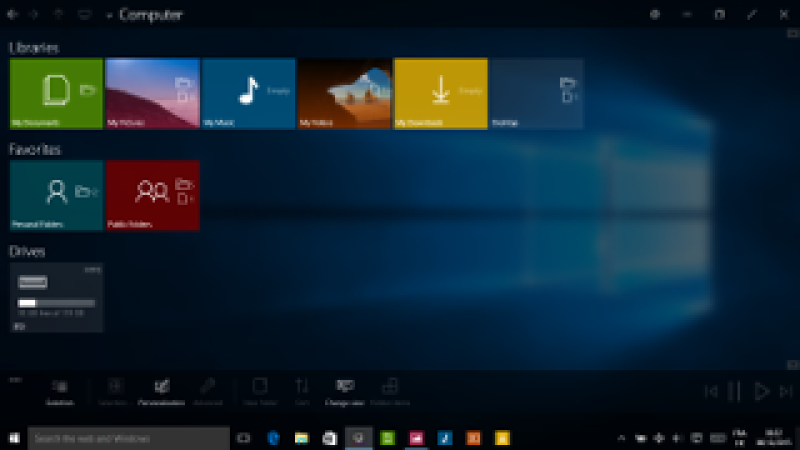This screenshot has width=800, height=450.
Task: Open the local drive tile under Drives
Action: [56, 297]
